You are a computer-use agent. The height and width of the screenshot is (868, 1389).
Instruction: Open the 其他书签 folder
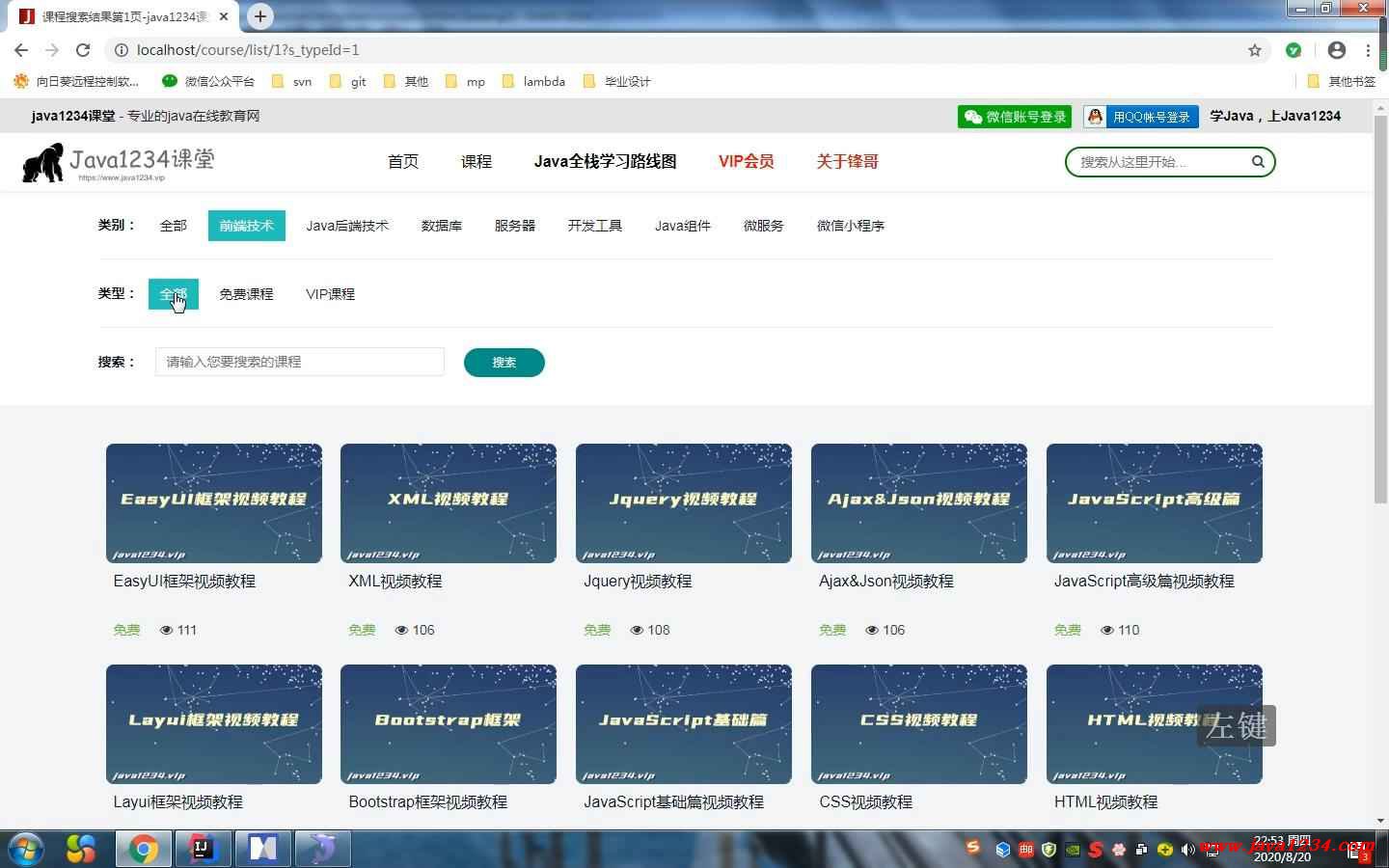pyautogui.click(x=1342, y=82)
